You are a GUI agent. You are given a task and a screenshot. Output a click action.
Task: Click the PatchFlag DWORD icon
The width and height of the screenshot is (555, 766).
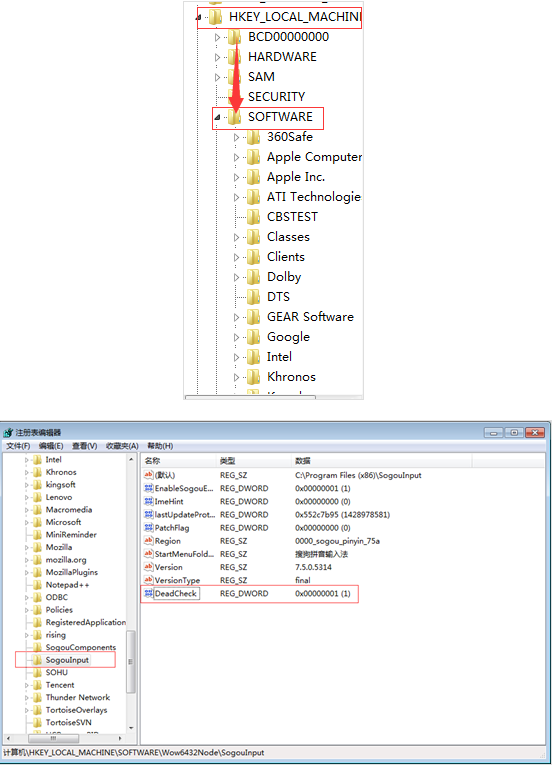(x=149, y=527)
